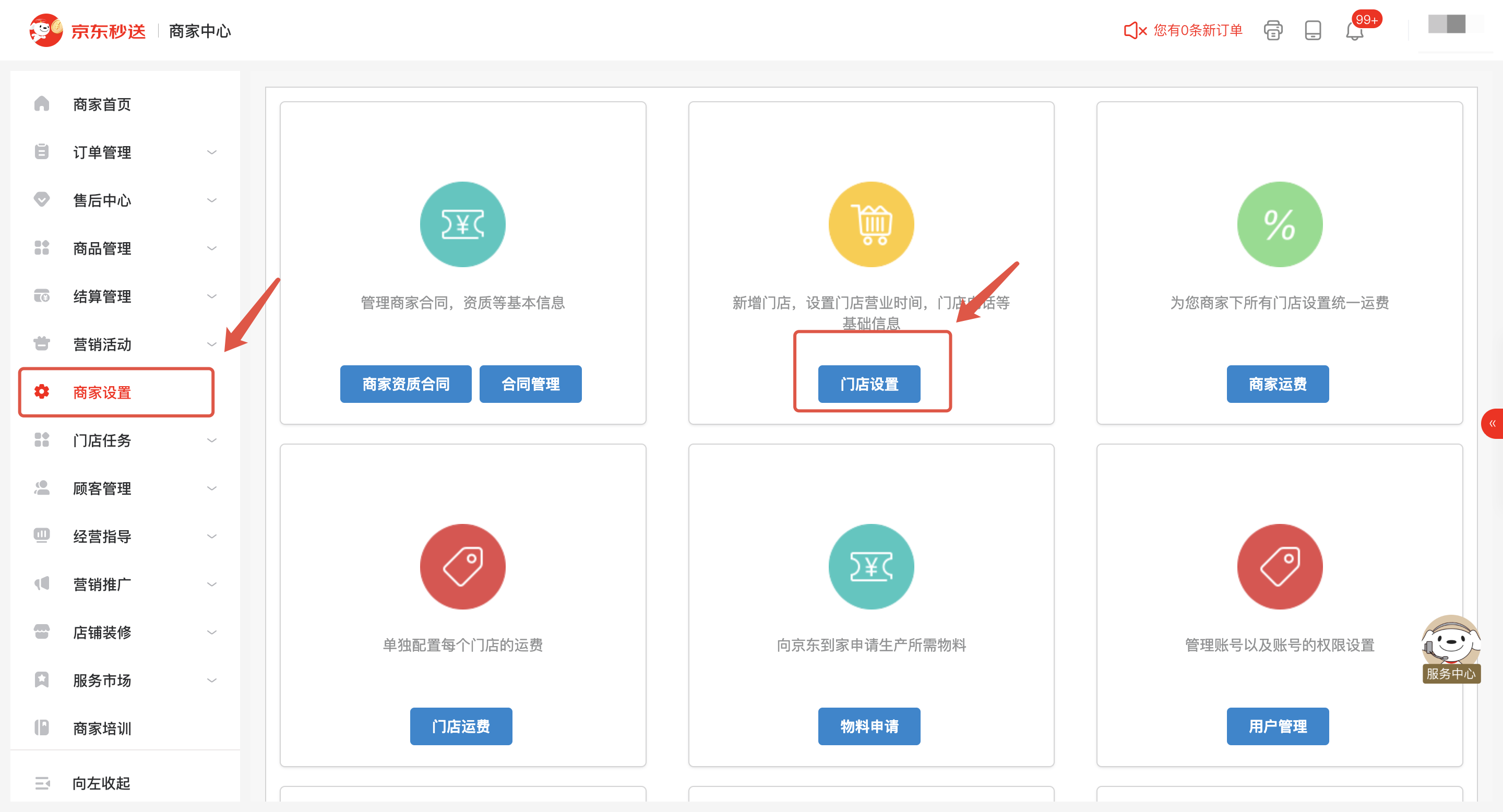Open the mobile device icon in header
Viewport: 1503px width, 812px height.
click(1313, 30)
